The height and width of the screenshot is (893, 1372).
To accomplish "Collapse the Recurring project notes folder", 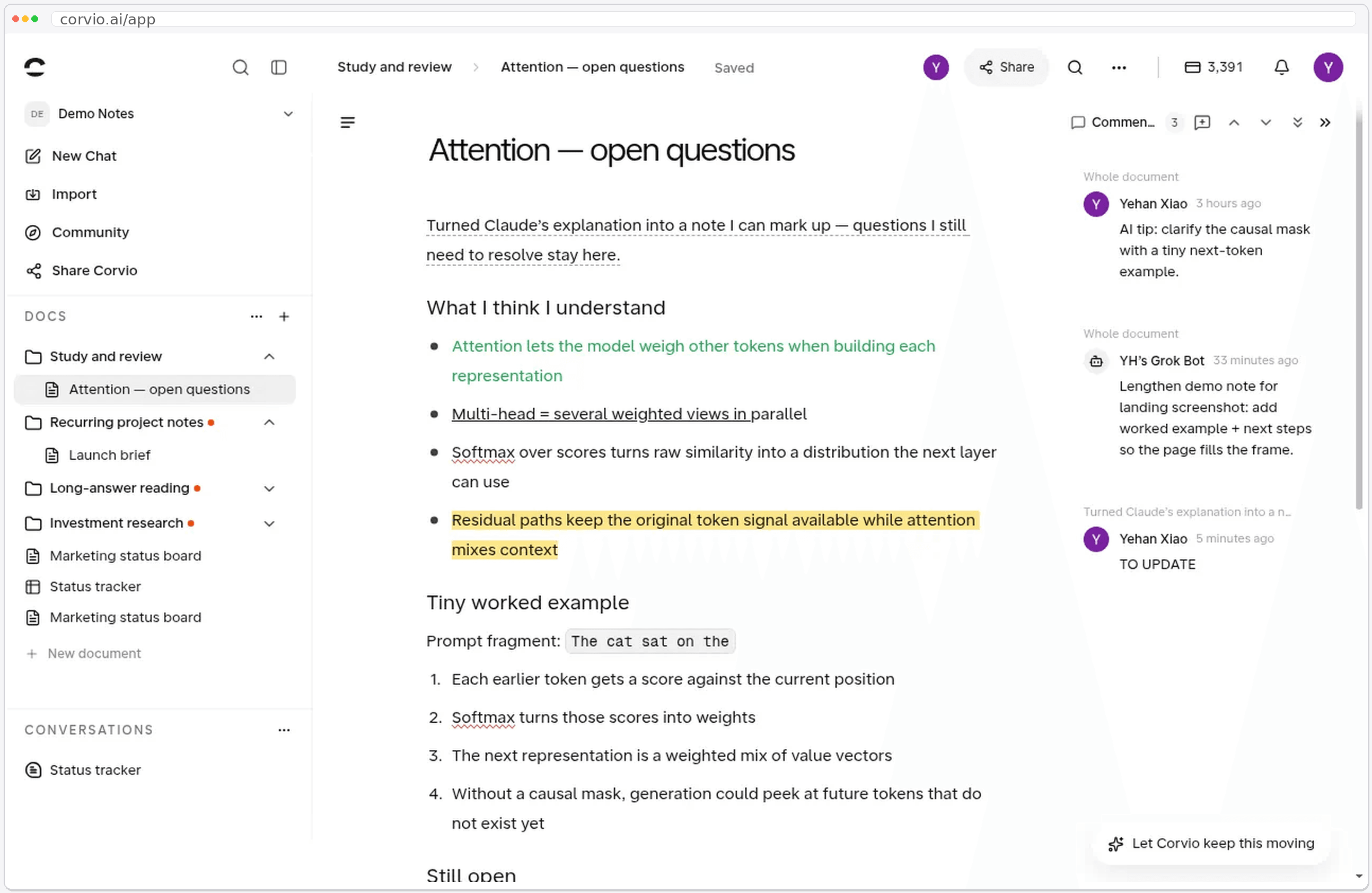I will coord(269,423).
